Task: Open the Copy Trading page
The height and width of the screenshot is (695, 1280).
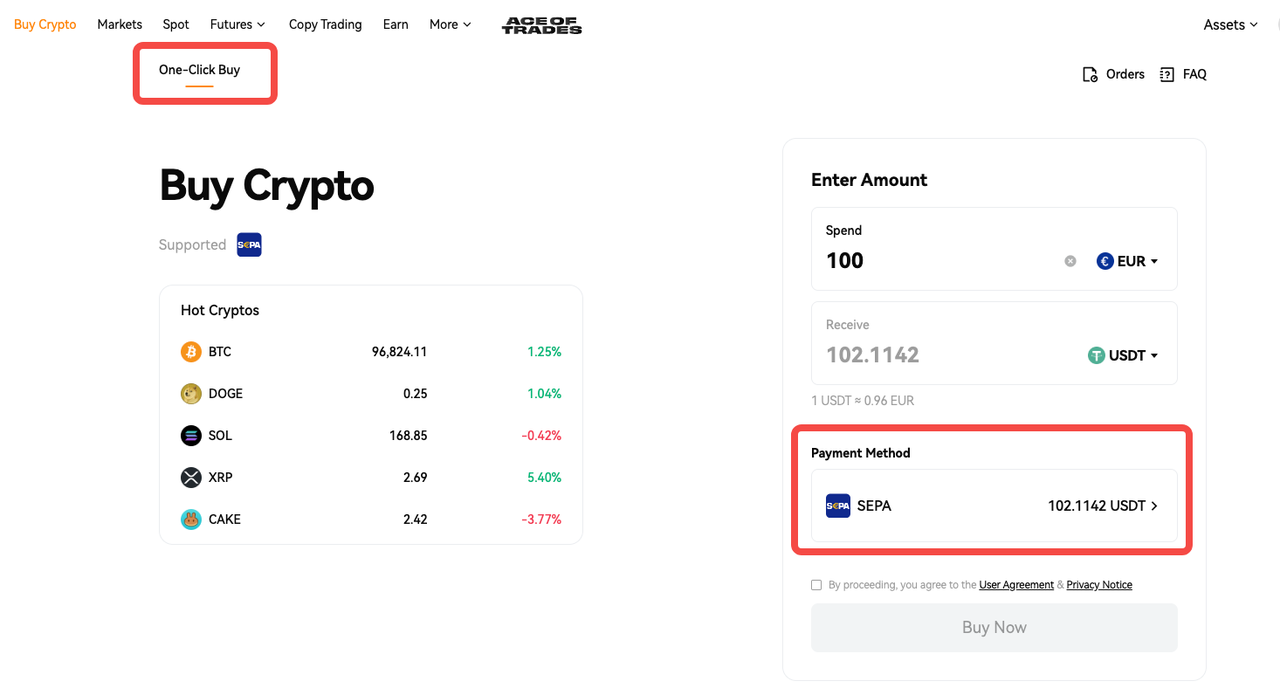Action: click(x=325, y=24)
